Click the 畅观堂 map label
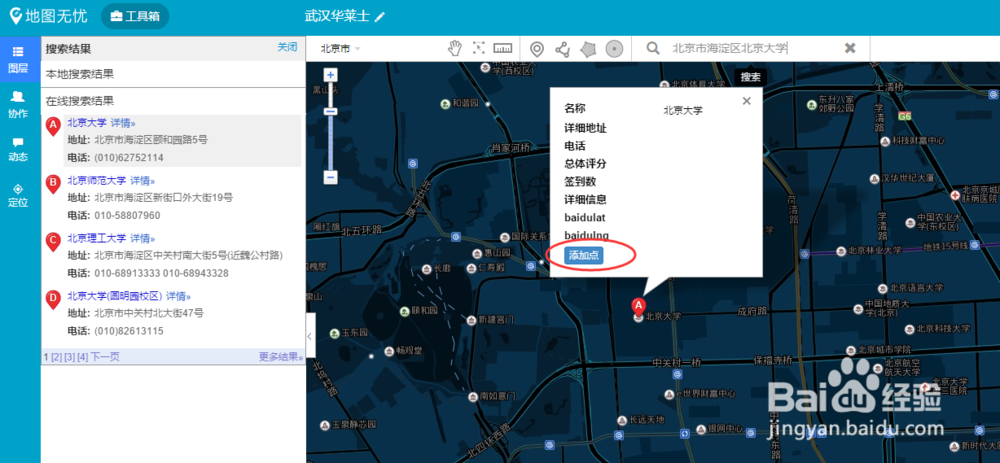Viewport: 1000px width, 463px height. 409,350
